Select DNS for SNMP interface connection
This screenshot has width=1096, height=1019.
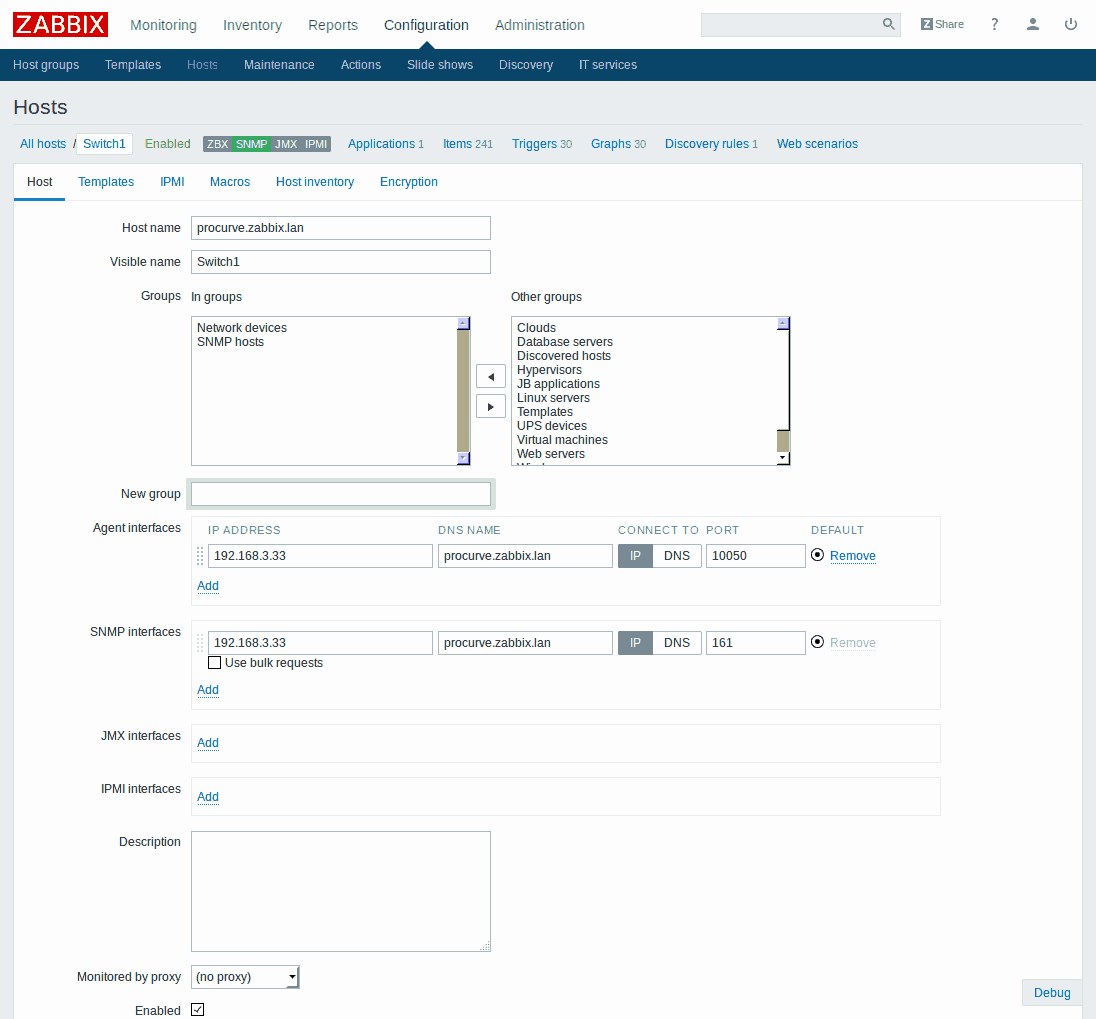click(x=677, y=643)
